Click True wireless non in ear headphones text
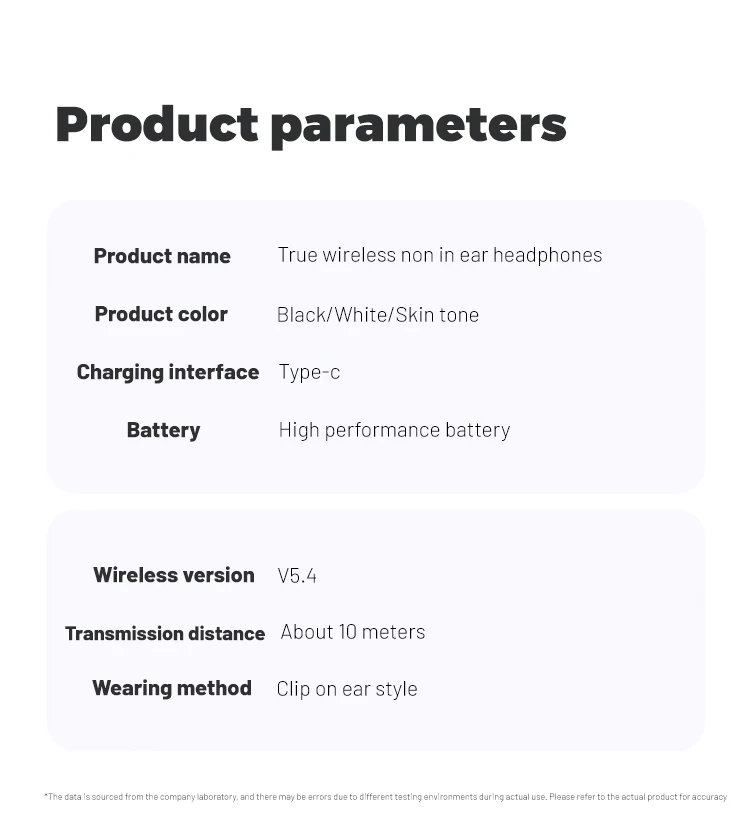 pyautogui.click(x=439, y=256)
